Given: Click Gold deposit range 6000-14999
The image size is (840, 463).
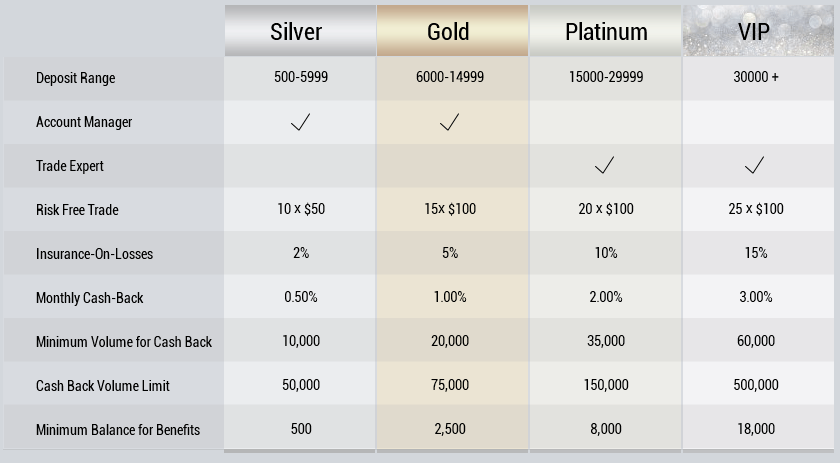Looking at the screenshot, I should coord(450,77).
